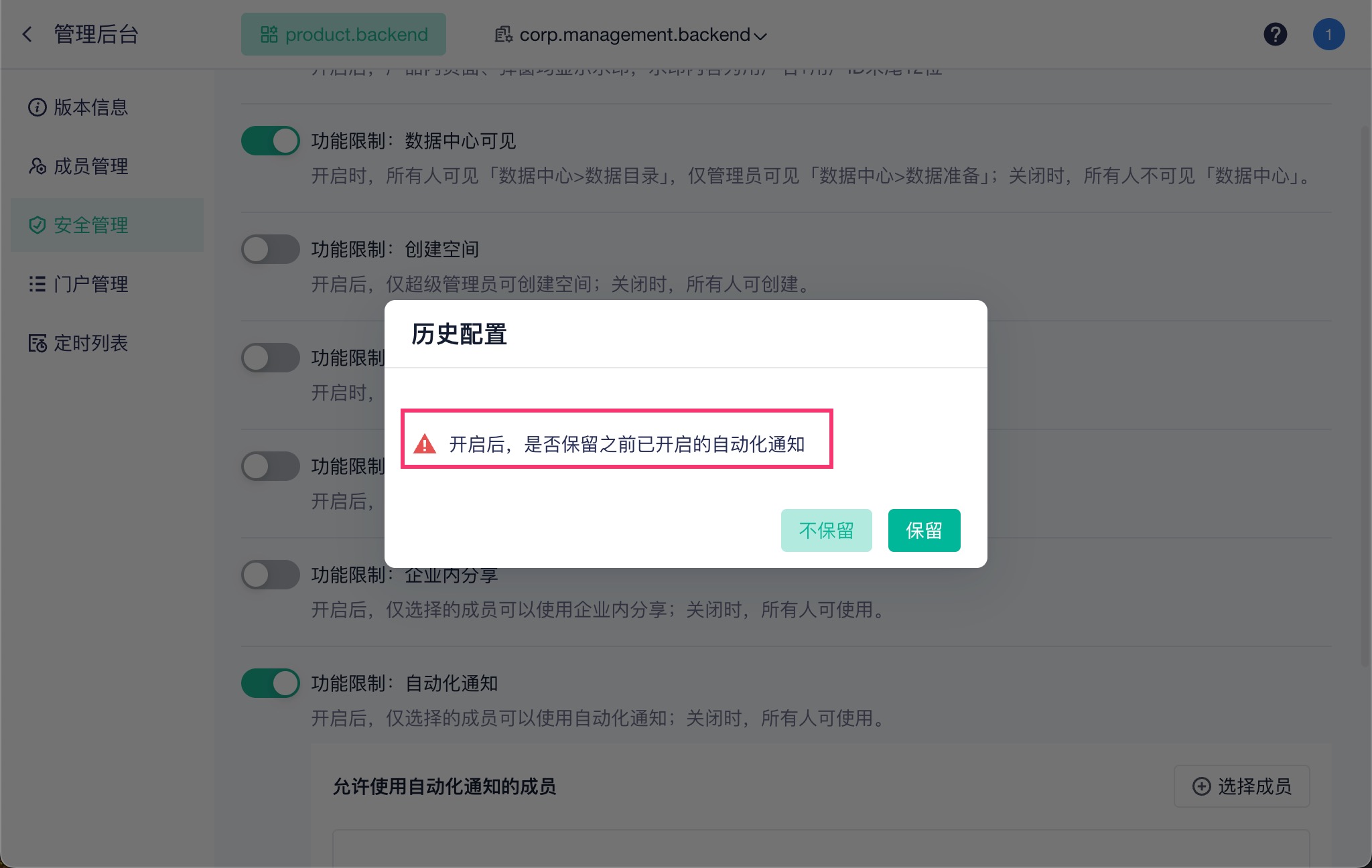Expand corp.management.backend dropdown
Viewport: 1372px width, 868px height.
pyautogui.click(x=634, y=35)
